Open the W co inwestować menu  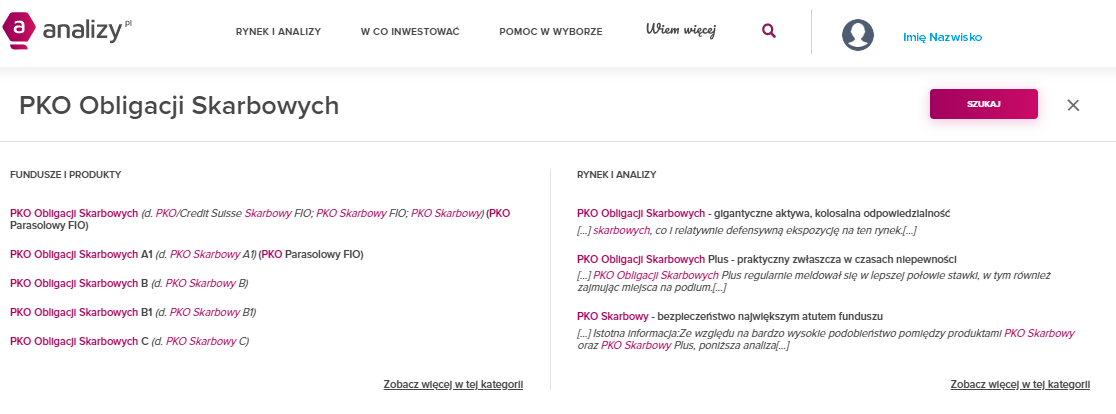pyautogui.click(x=409, y=32)
